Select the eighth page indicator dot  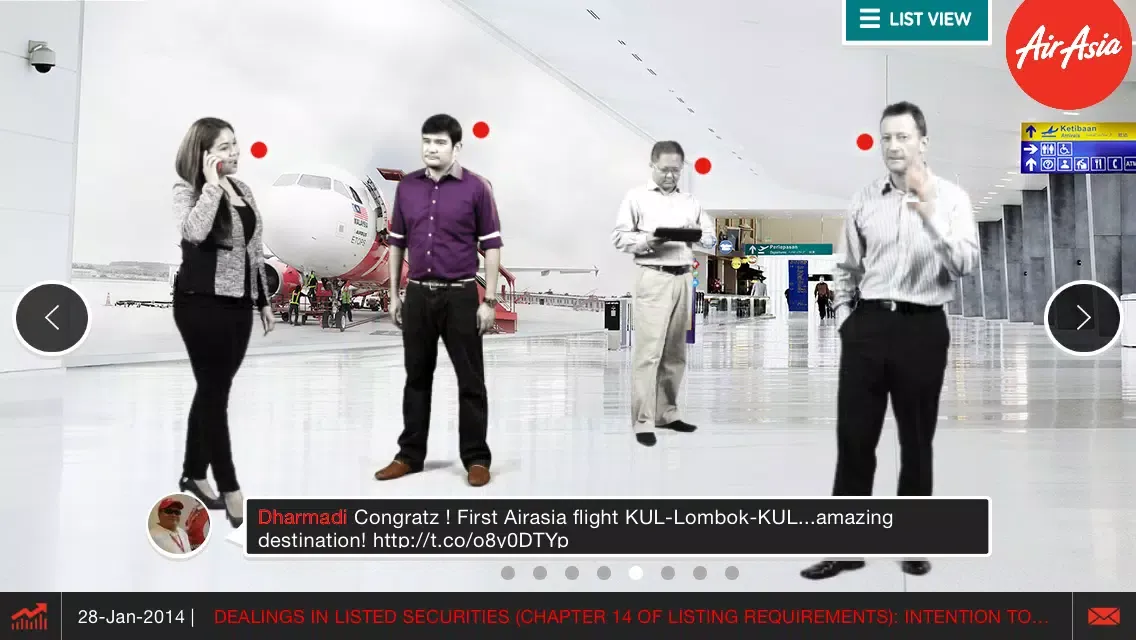[x=732, y=573]
